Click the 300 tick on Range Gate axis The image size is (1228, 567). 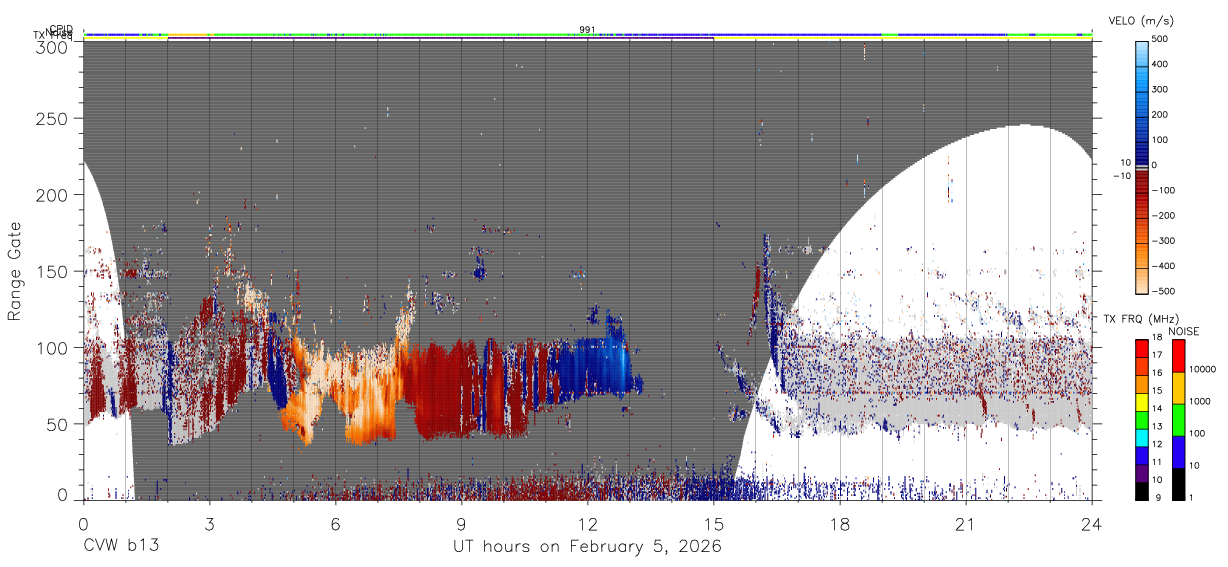click(51, 46)
